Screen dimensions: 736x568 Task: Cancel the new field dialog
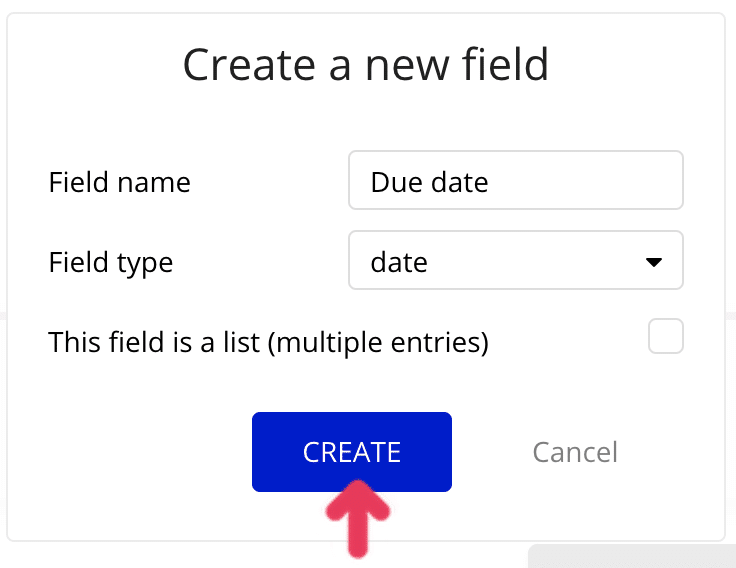(575, 452)
